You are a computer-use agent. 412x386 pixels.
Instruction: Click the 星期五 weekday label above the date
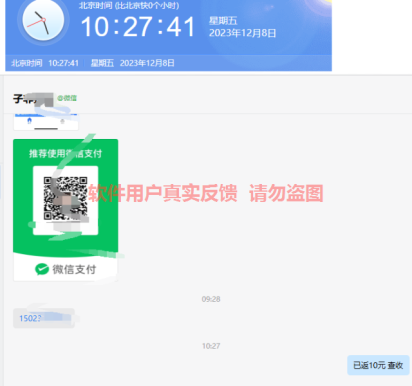pos(223,21)
